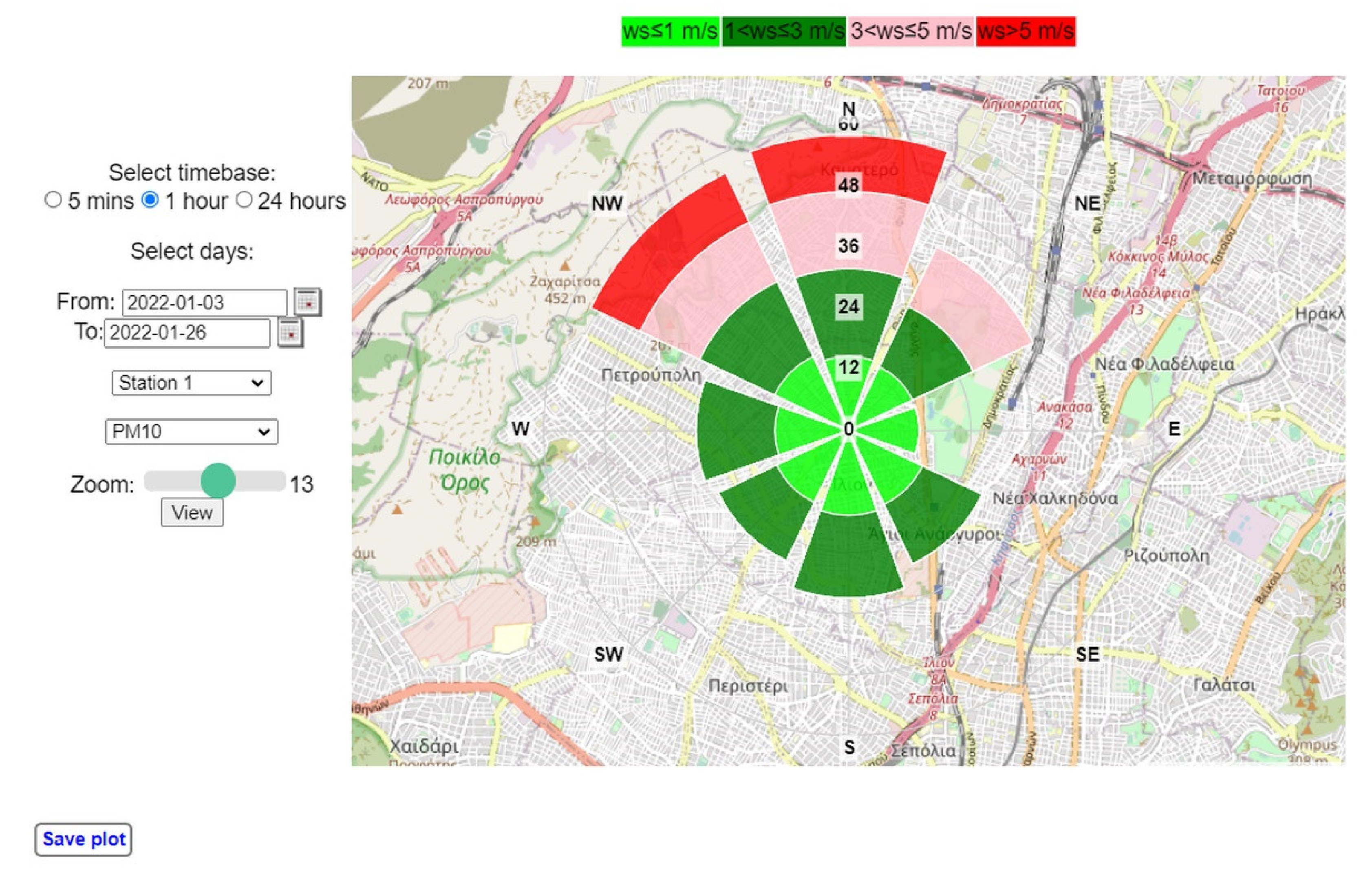This screenshot has height=873, width=1372.
Task: Open the From date calendar picker icon
Action: click(308, 302)
